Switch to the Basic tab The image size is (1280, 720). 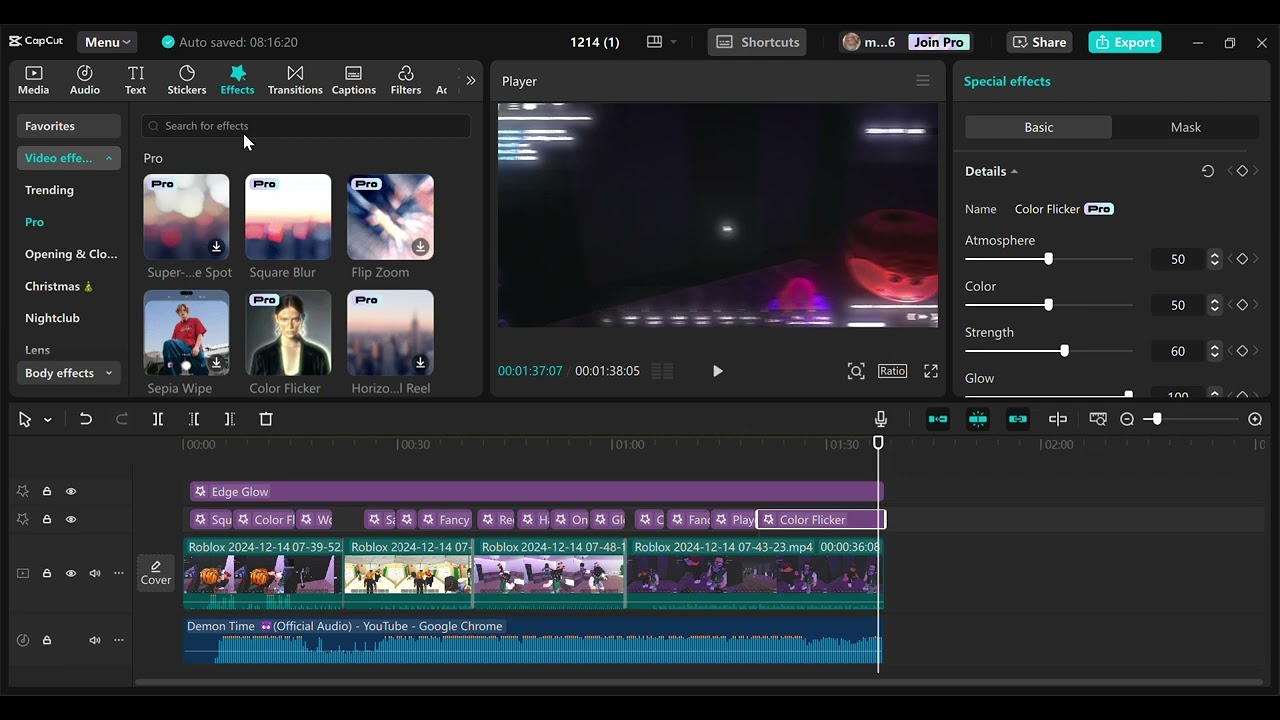pos(1038,127)
